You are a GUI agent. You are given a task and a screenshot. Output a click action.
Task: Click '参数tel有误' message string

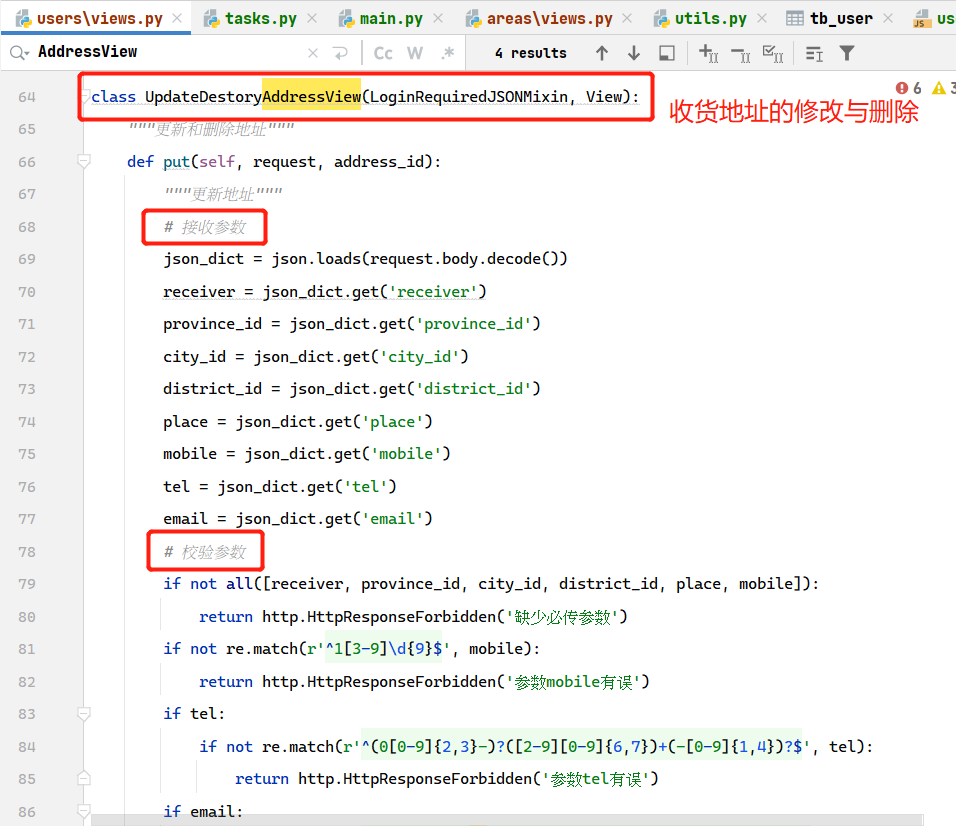[x=596, y=779]
